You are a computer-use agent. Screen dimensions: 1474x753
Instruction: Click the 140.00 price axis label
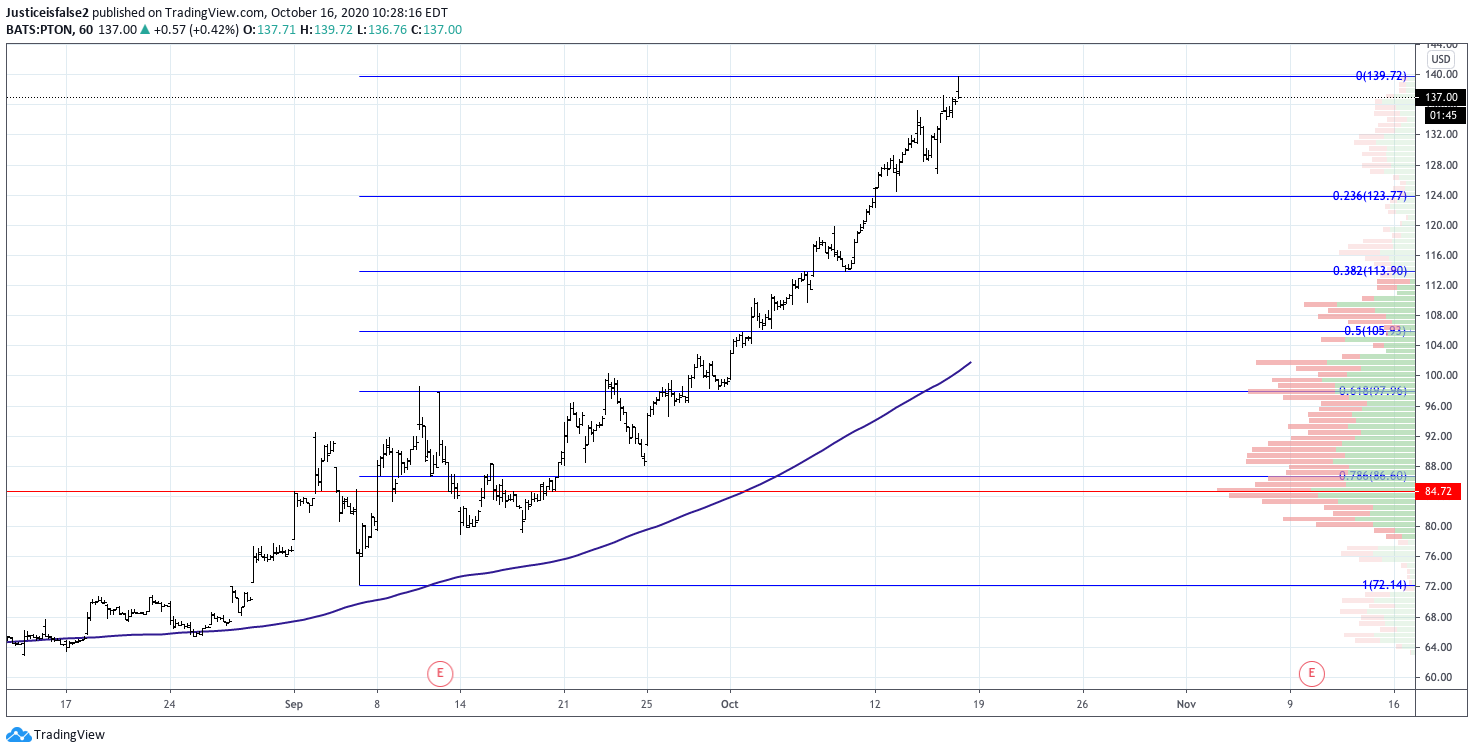pos(1440,75)
